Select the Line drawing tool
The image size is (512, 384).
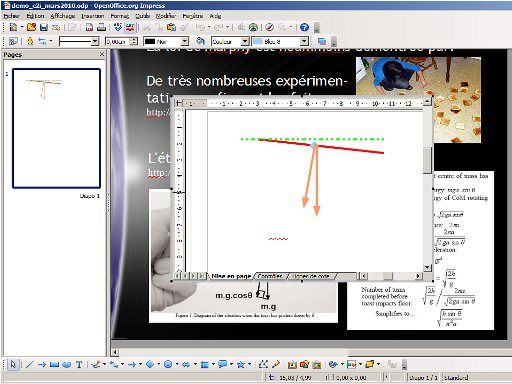pyautogui.click(x=29, y=365)
